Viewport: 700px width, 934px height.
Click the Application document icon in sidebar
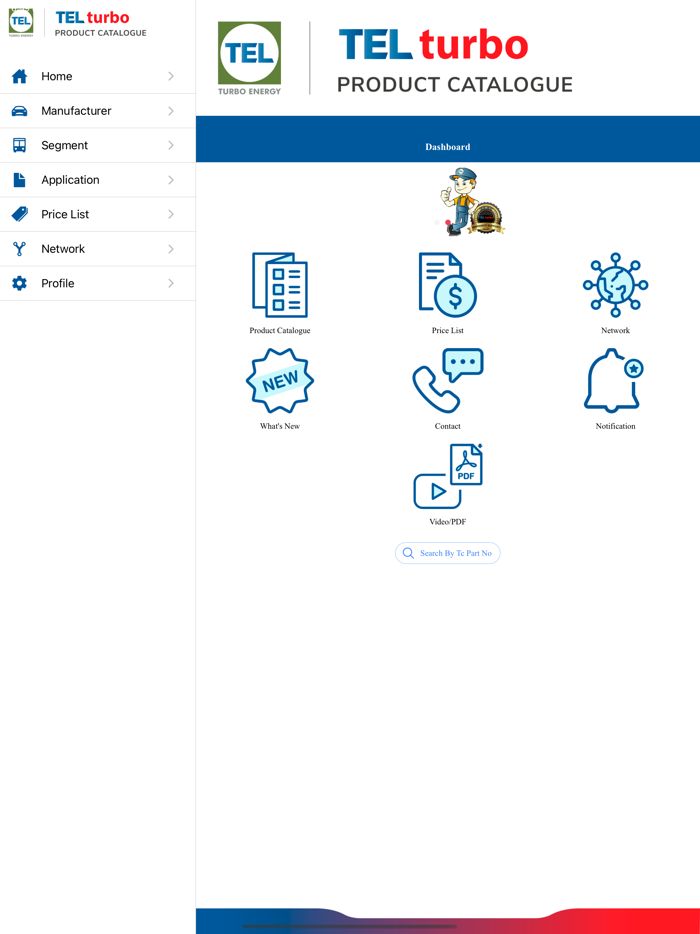[20, 180]
